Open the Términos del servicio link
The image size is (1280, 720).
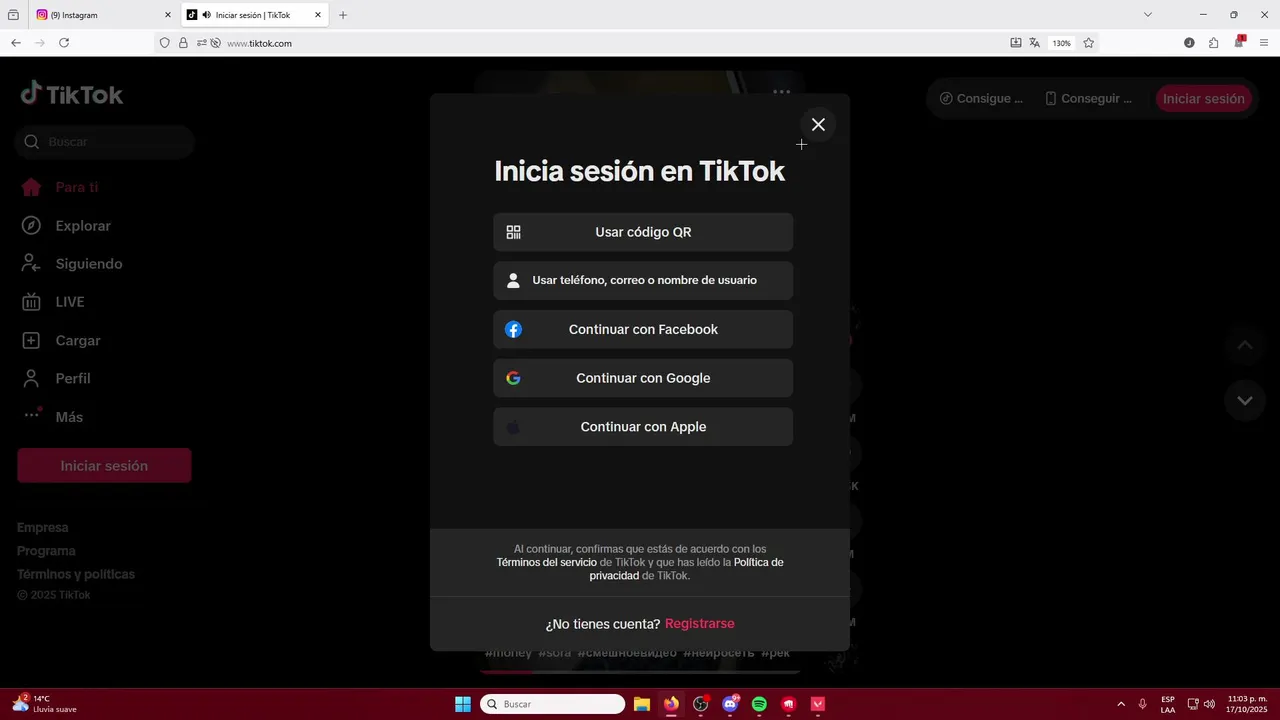[x=546, y=562]
